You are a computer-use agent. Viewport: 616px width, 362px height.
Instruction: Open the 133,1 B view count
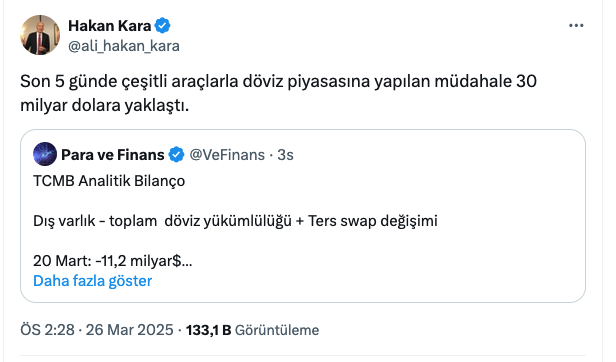tap(208, 330)
